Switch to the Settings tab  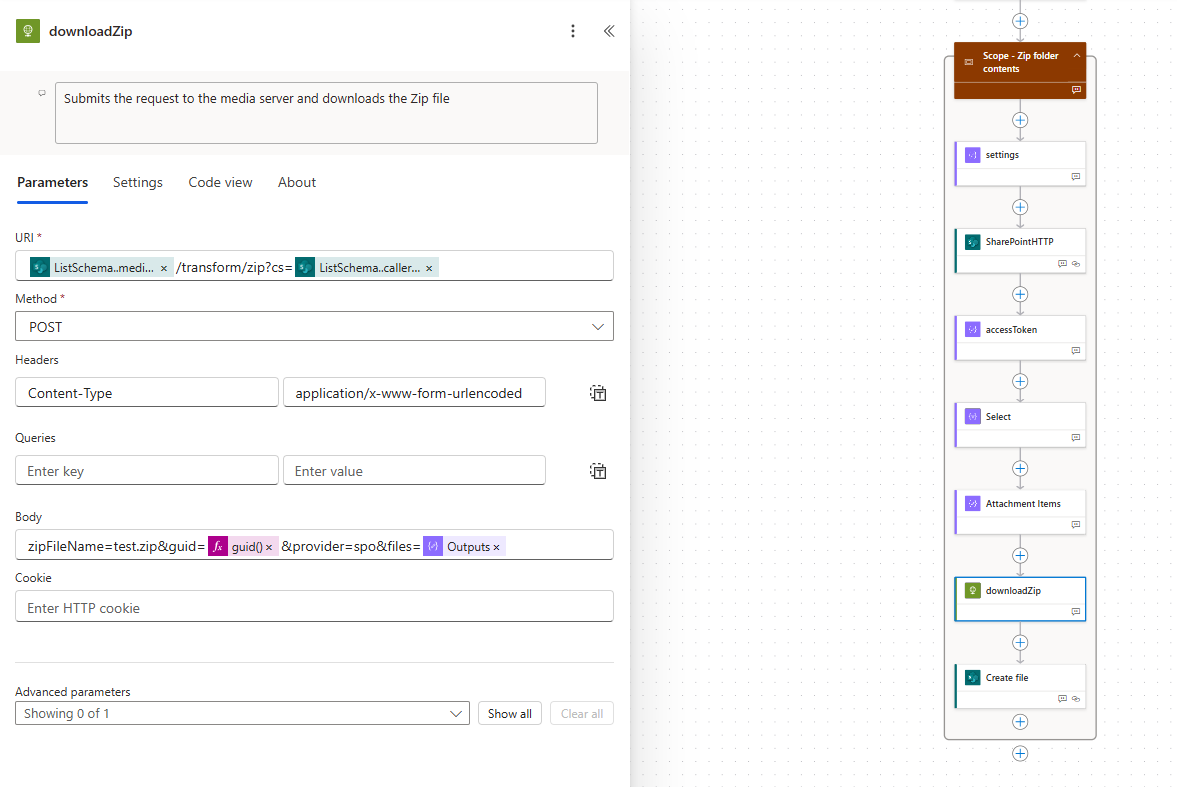[137, 182]
